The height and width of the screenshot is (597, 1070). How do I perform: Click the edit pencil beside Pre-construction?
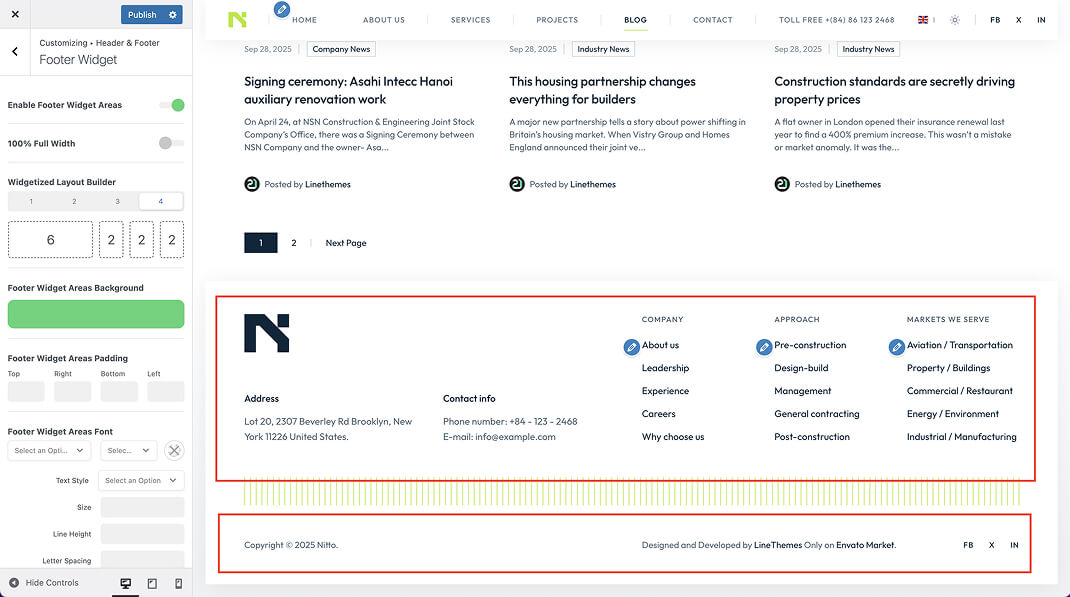(x=764, y=347)
